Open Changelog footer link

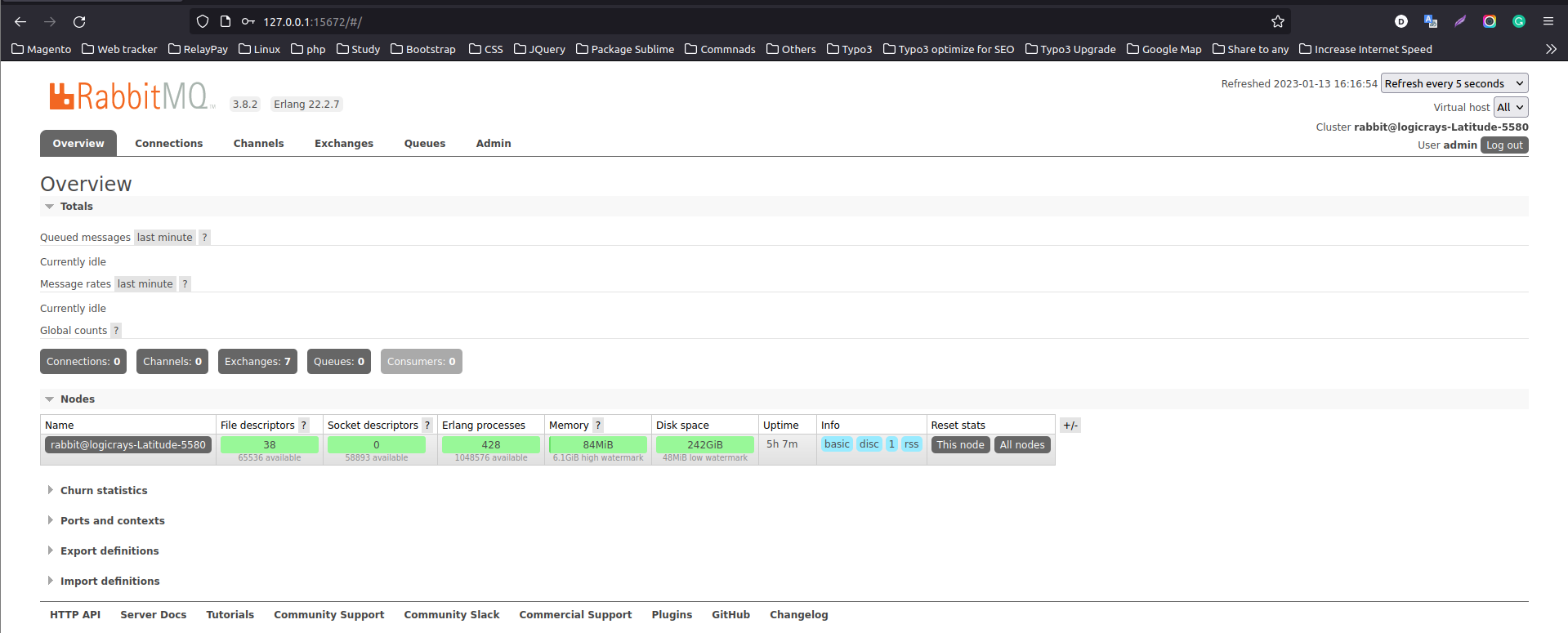(799, 615)
